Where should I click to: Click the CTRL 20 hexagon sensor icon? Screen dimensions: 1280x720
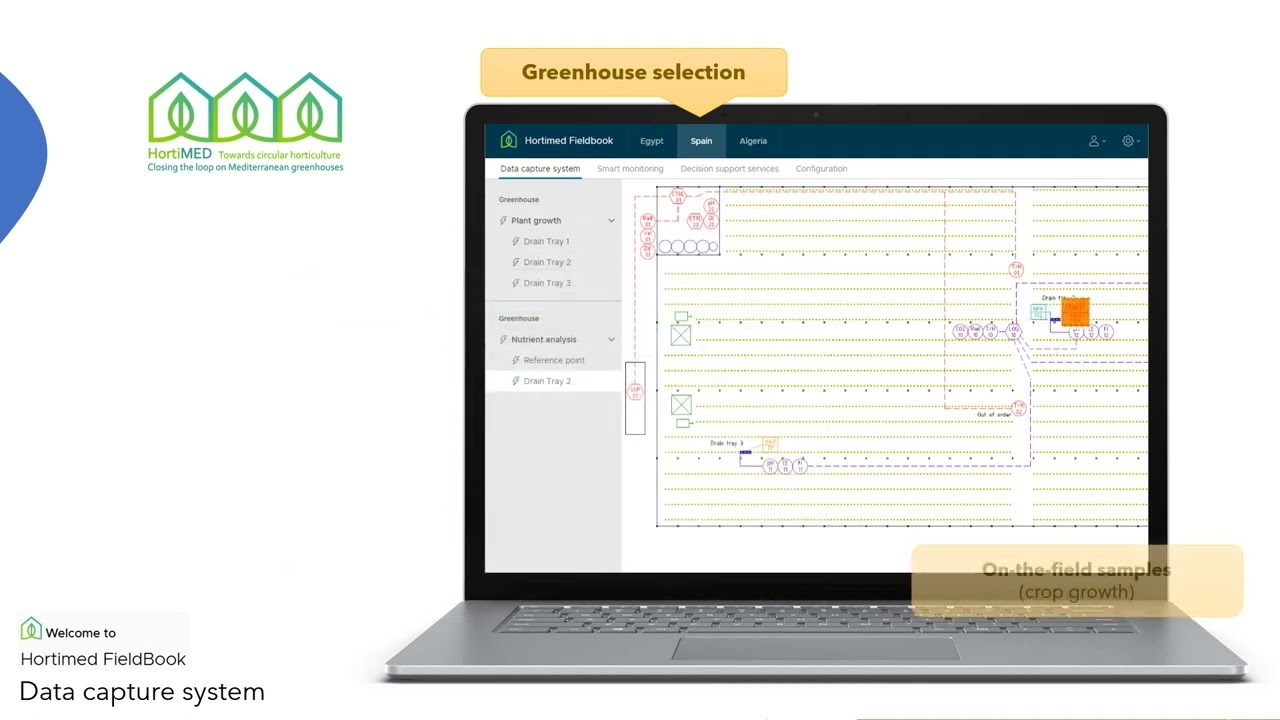click(x=695, y=221)
